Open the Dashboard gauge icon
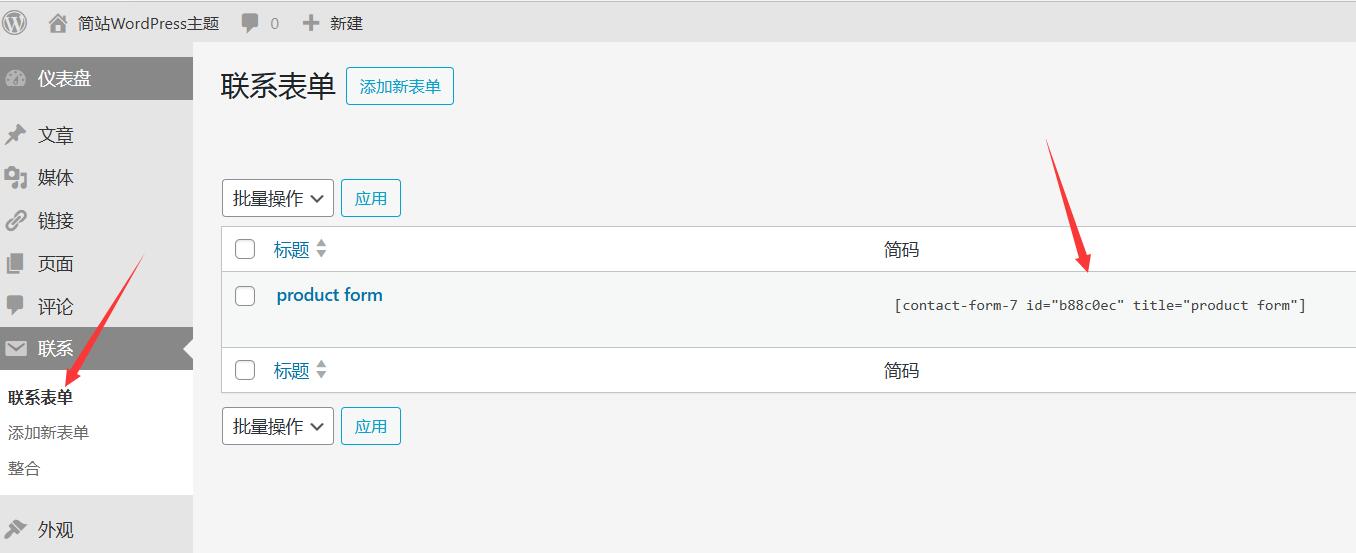 coord(16,79)
